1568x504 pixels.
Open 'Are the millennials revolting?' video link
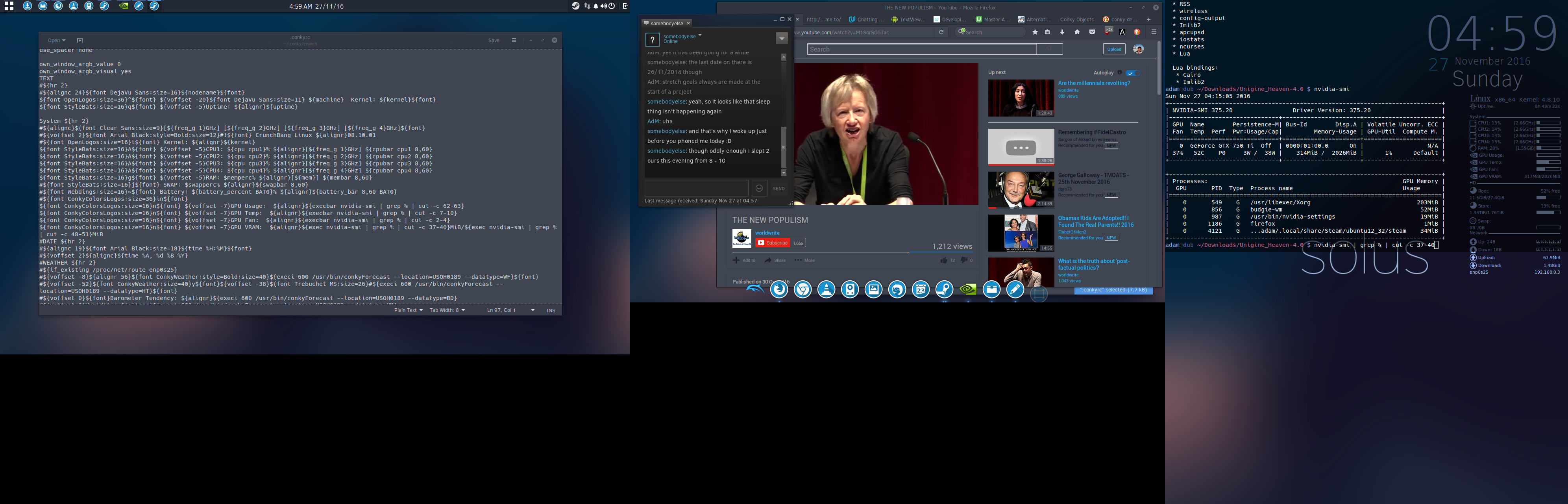pos(1093,83)
